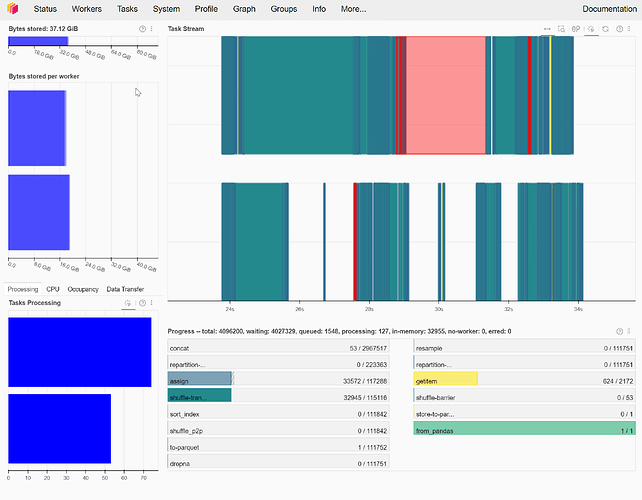Open the System page
Screen dimensions: 642x500
coord(166,9)
